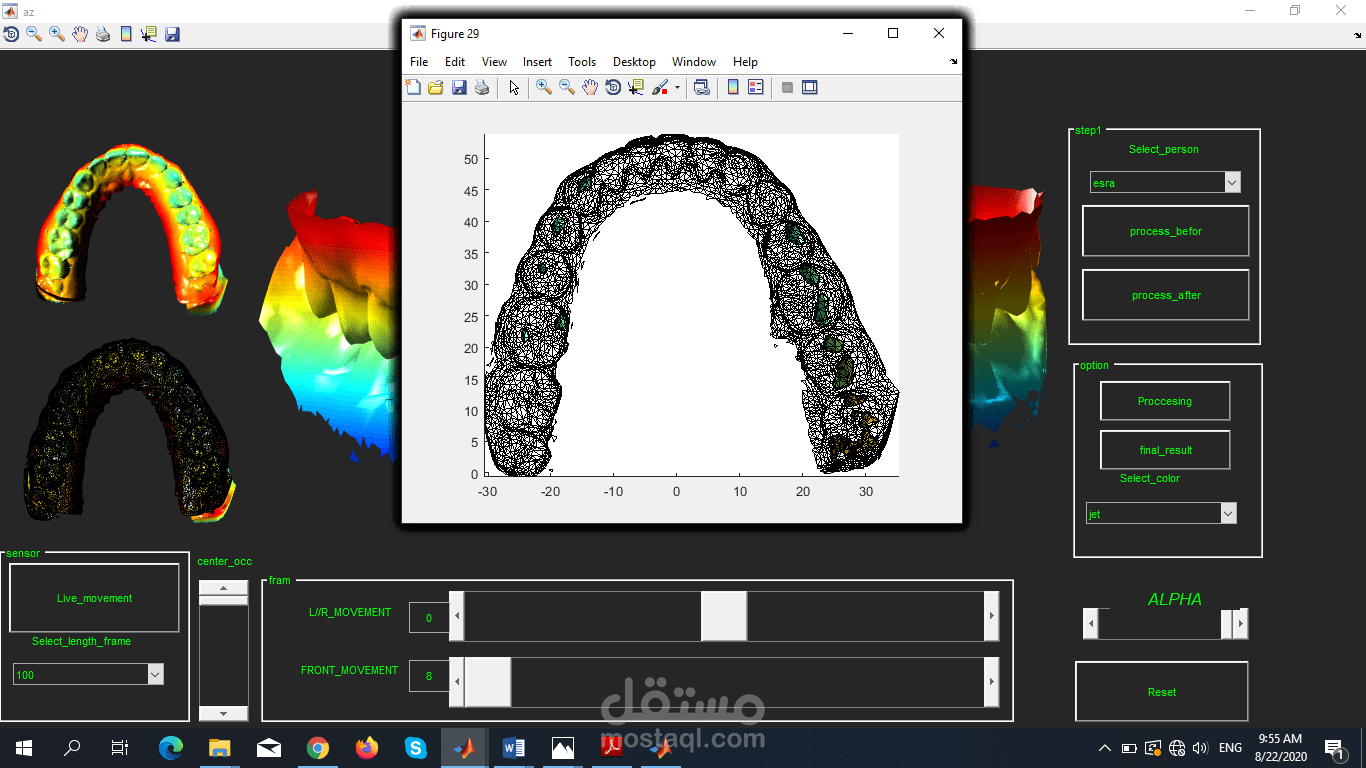Click Rotate 3D icon in az window toolbar

tap(11, 34)
